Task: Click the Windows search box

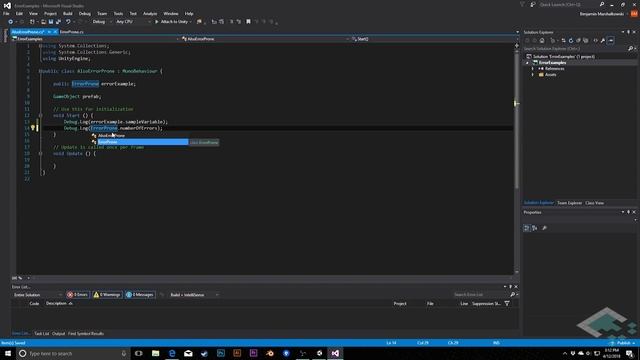Action: point(73,353)
